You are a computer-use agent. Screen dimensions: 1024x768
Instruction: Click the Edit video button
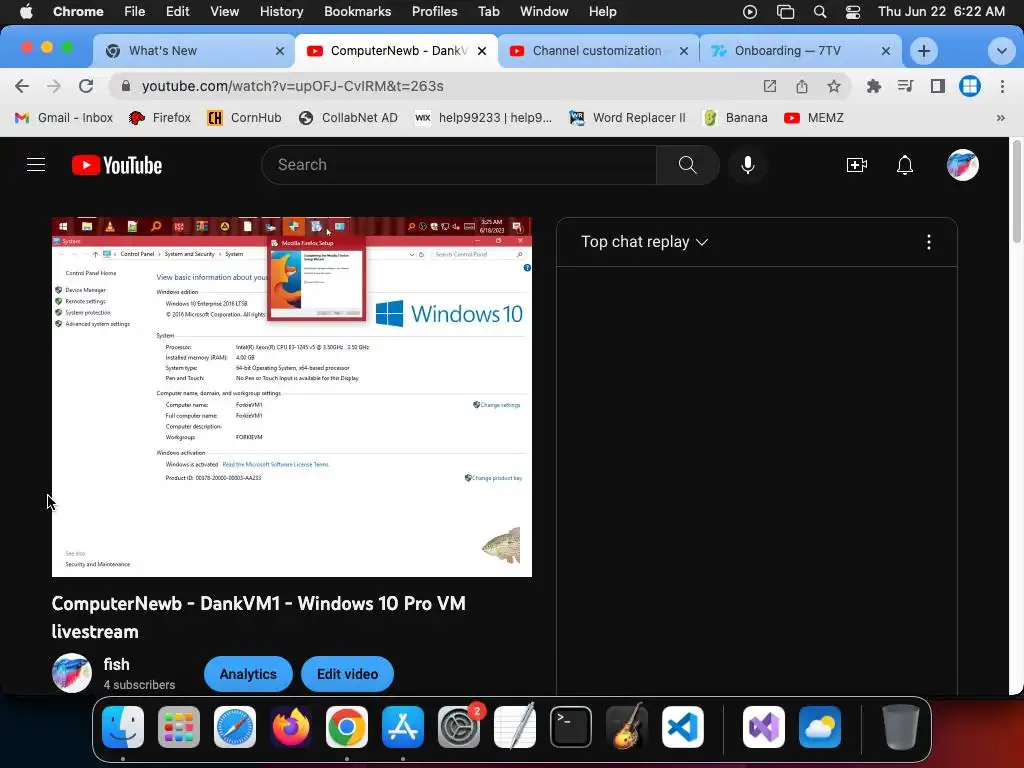[x=347, y=674]
